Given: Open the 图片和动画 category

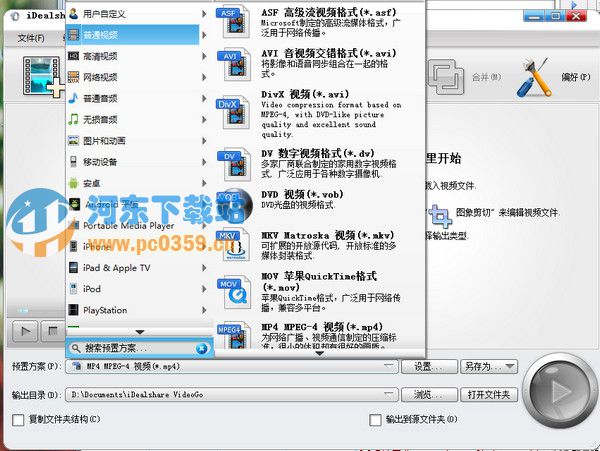Looking at the screenshot, I should point(133,141).
